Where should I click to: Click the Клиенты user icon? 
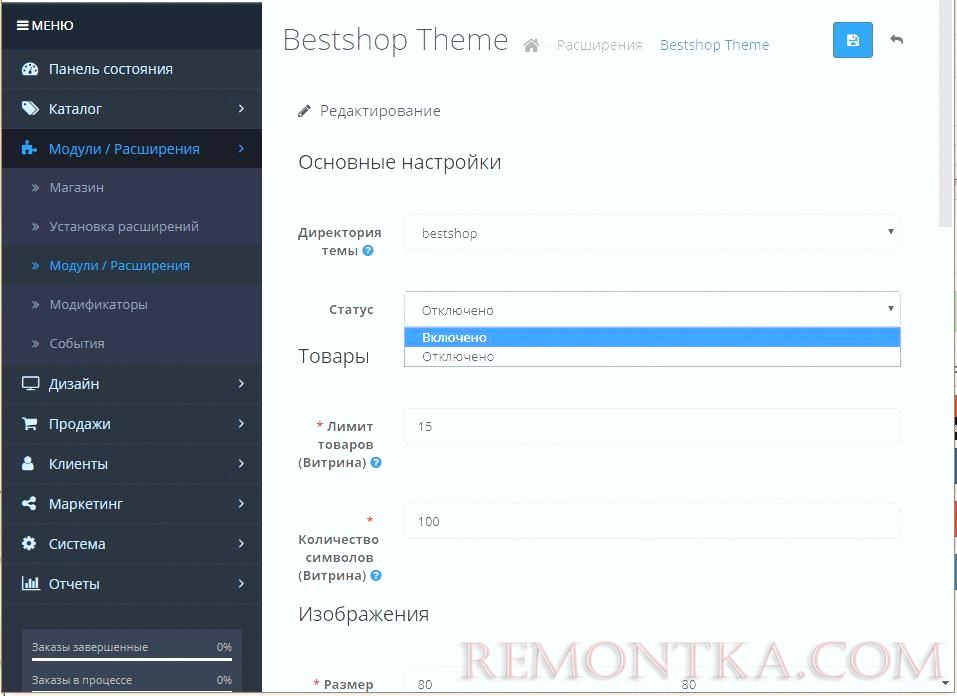coord(28,463)
